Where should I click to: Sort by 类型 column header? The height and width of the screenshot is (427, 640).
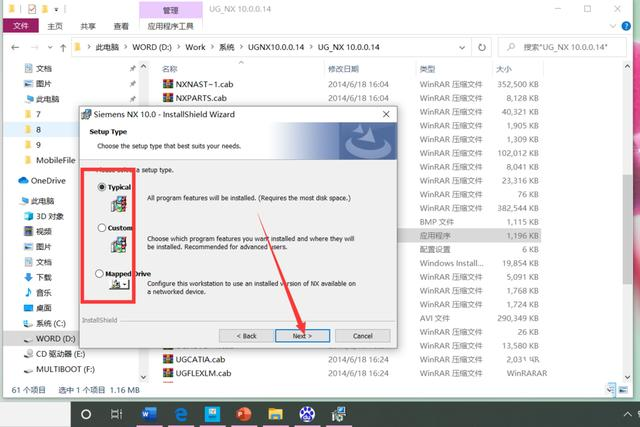(427, 69)
